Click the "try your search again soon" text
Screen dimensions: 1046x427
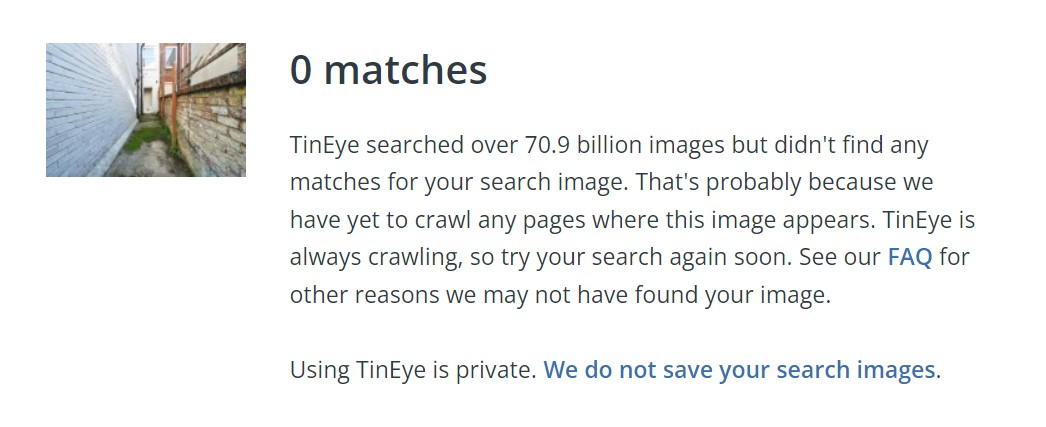click(646, 258)
